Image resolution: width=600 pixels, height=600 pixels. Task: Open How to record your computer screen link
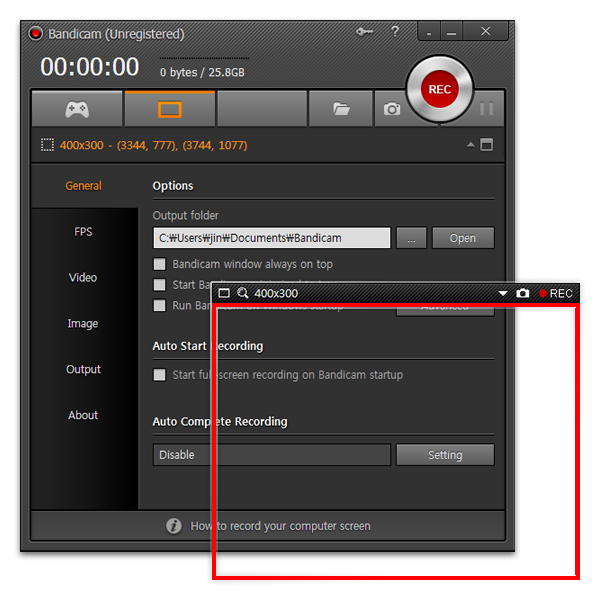tap(280, 526)
